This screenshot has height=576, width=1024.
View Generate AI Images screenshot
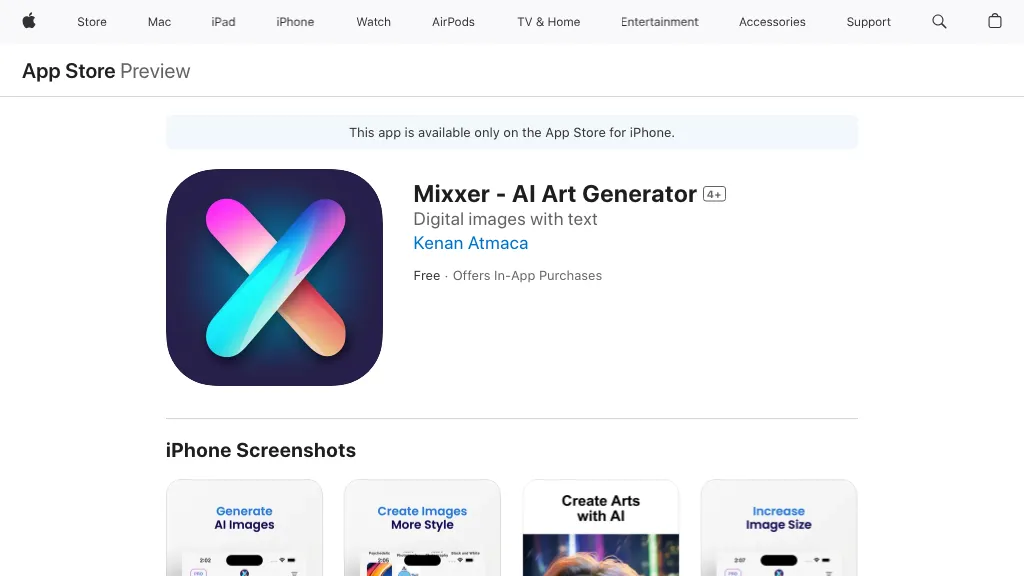(244, 528)
